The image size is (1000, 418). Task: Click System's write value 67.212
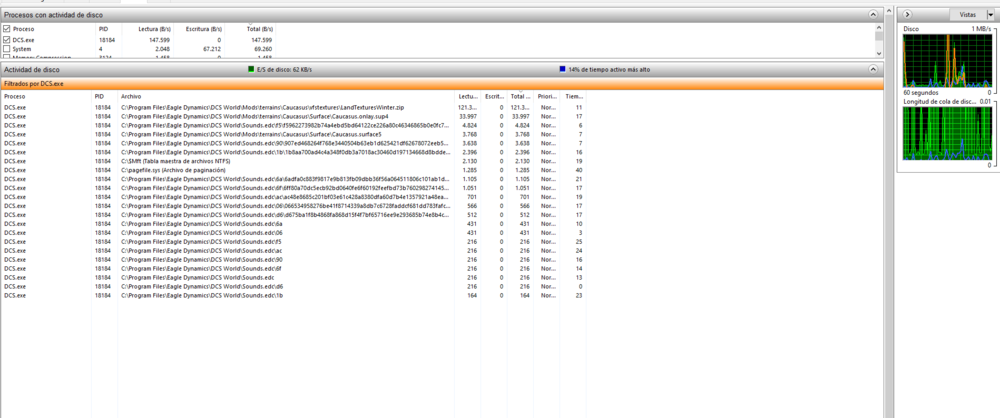point(212,49)
